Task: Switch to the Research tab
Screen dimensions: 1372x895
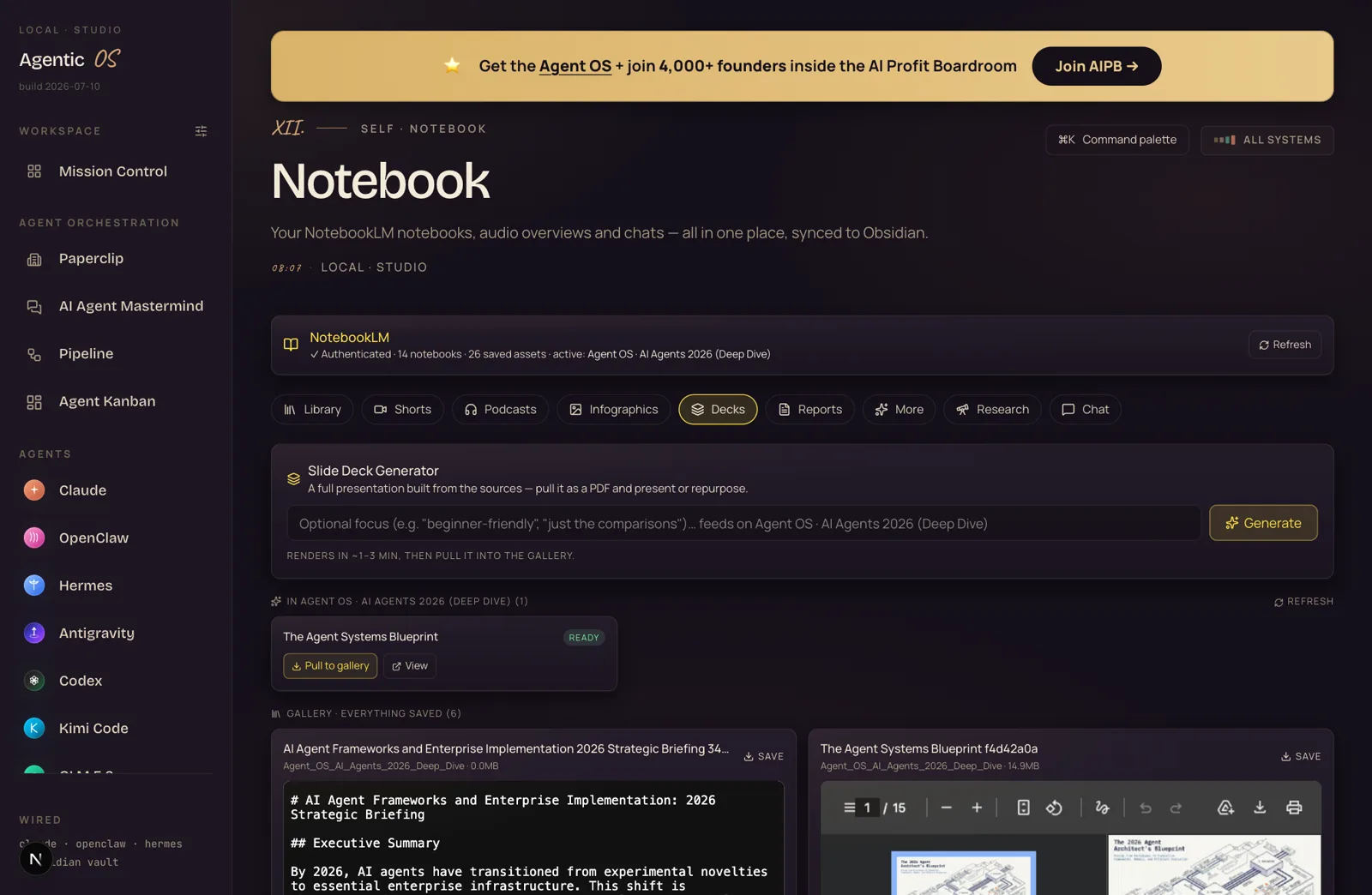Action: coord(992,410)
